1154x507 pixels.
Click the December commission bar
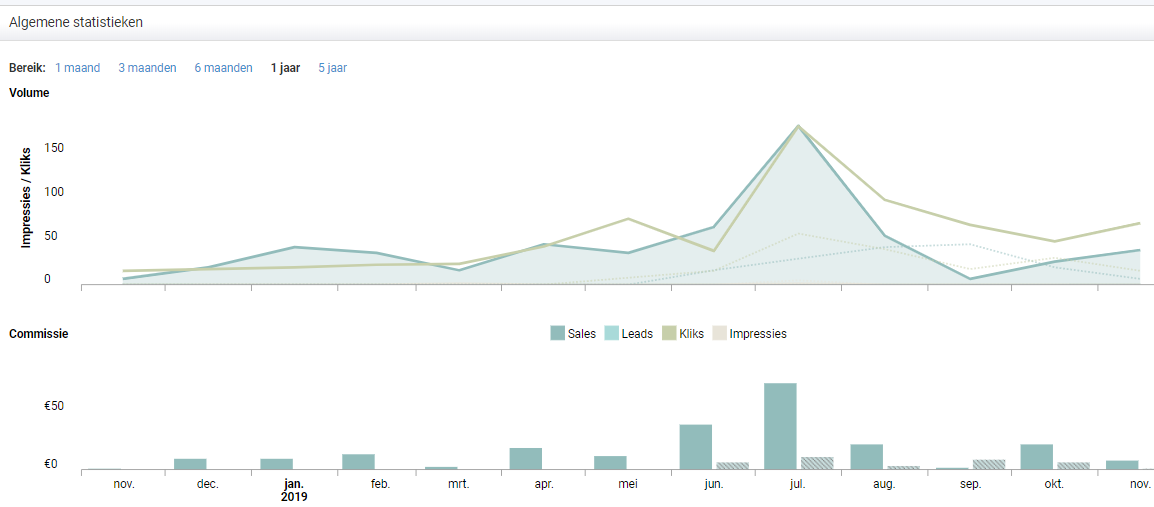pyautogui.click(x=190, y=464)
